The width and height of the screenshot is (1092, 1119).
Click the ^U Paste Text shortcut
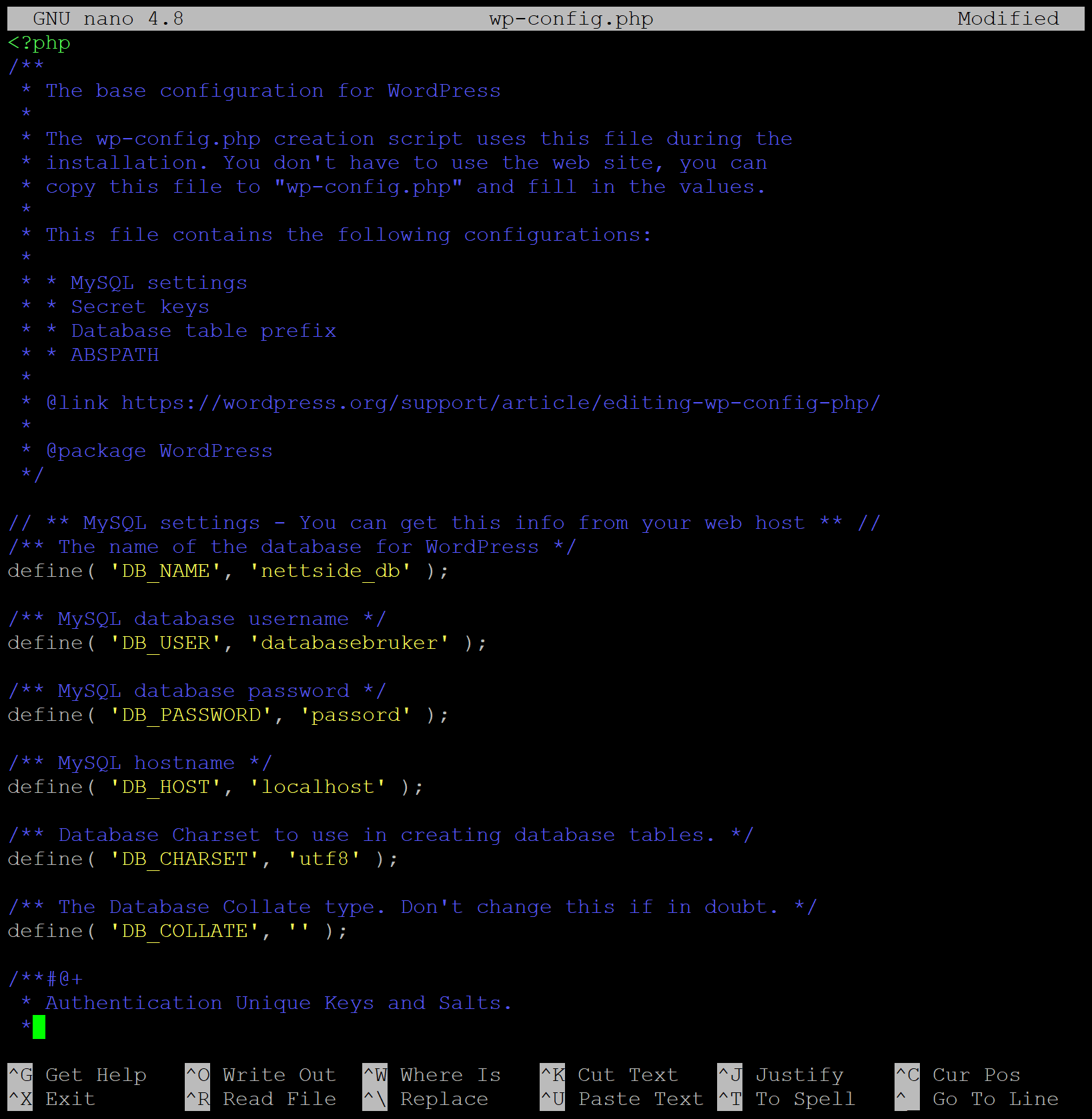click(621, 1098)
